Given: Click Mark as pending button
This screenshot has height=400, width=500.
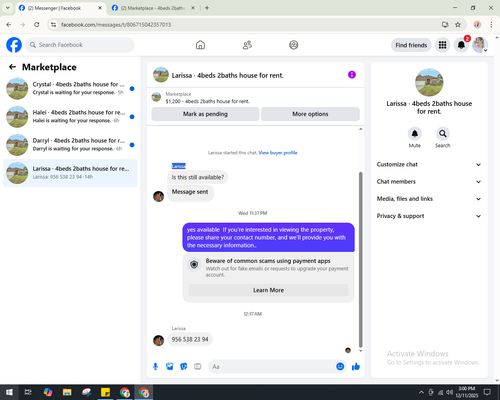Looking at the screenshot, I should 205,114.
